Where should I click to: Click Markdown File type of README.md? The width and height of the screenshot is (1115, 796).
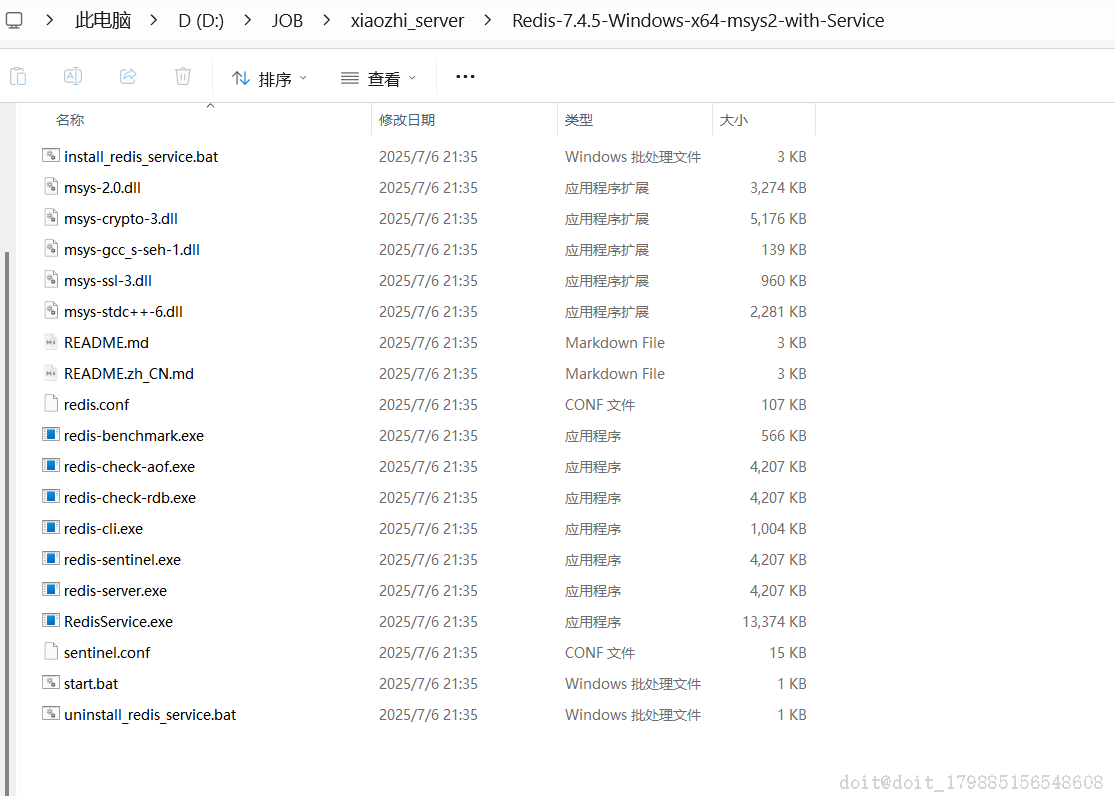(x=615, y=343)
